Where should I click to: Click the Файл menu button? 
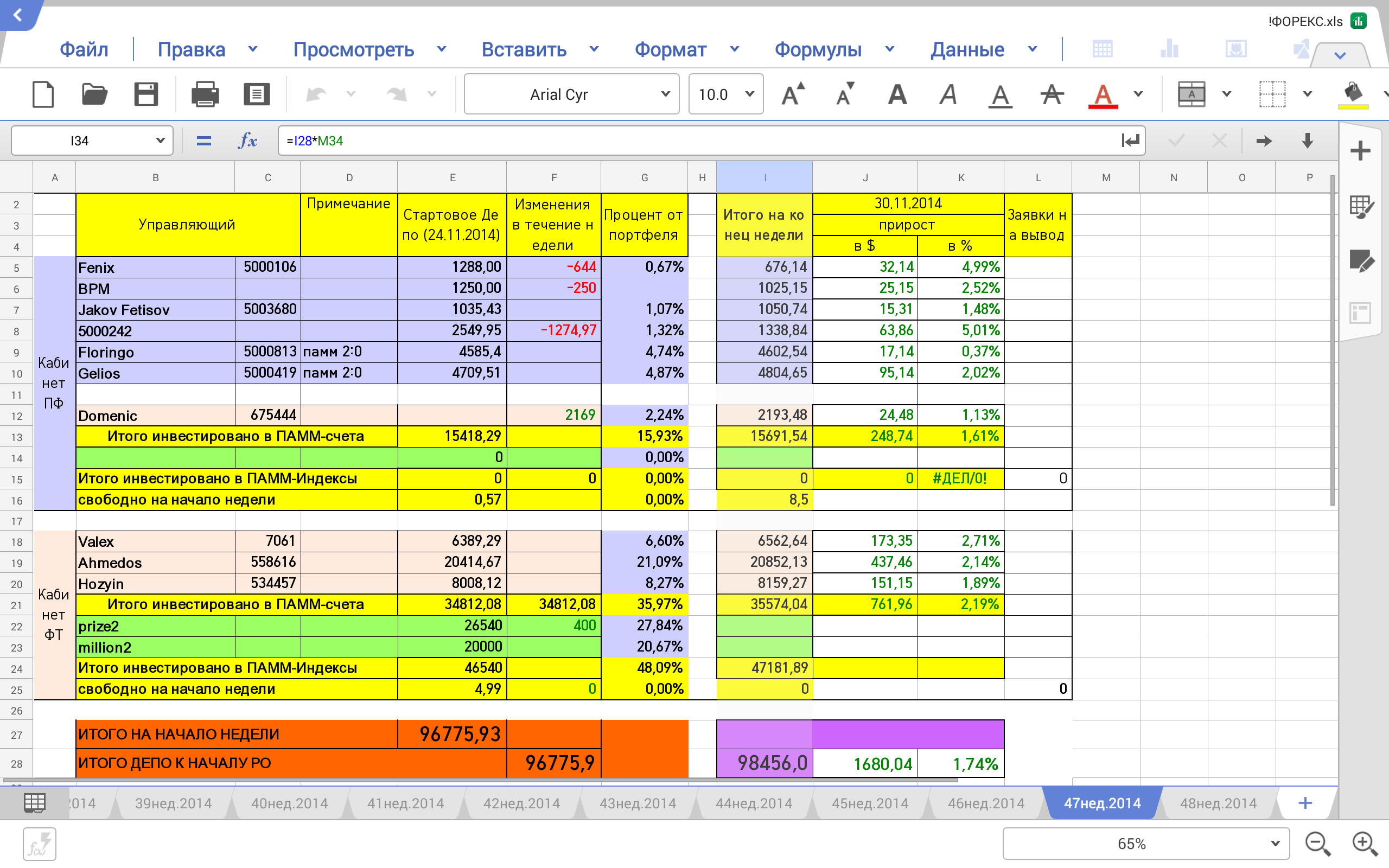tap(84, 49)
